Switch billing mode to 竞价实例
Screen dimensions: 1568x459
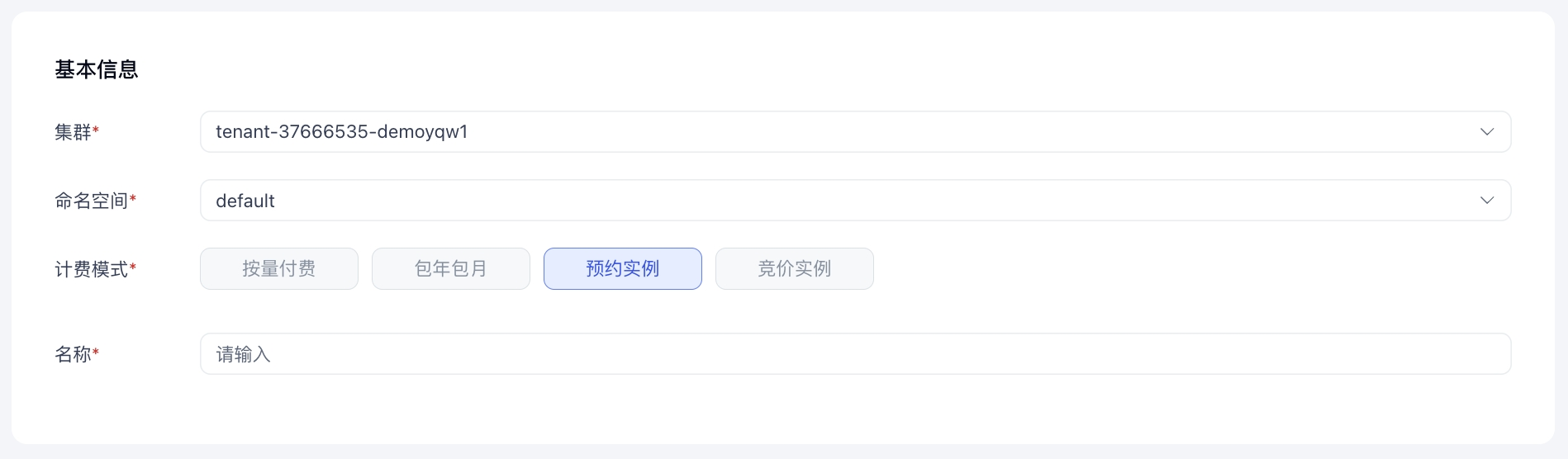(795, 269)
